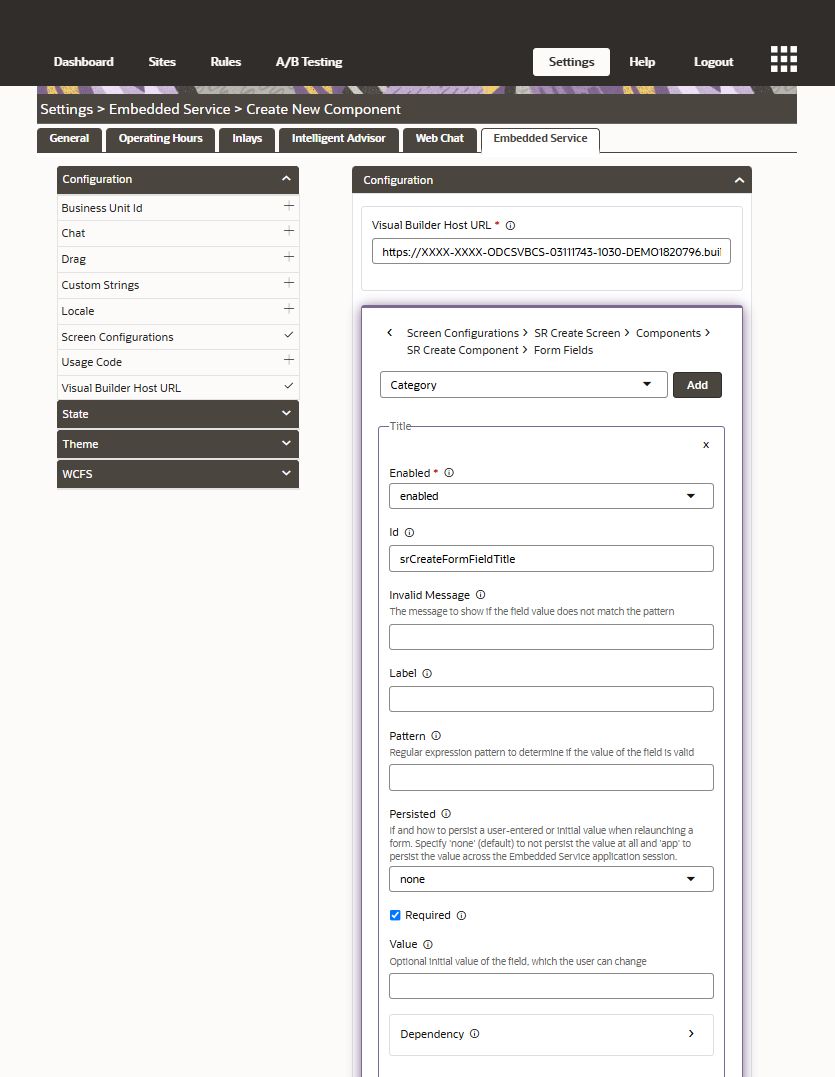Click the Add button
This screenshot has height=1077, width=835.
[697, 384]
